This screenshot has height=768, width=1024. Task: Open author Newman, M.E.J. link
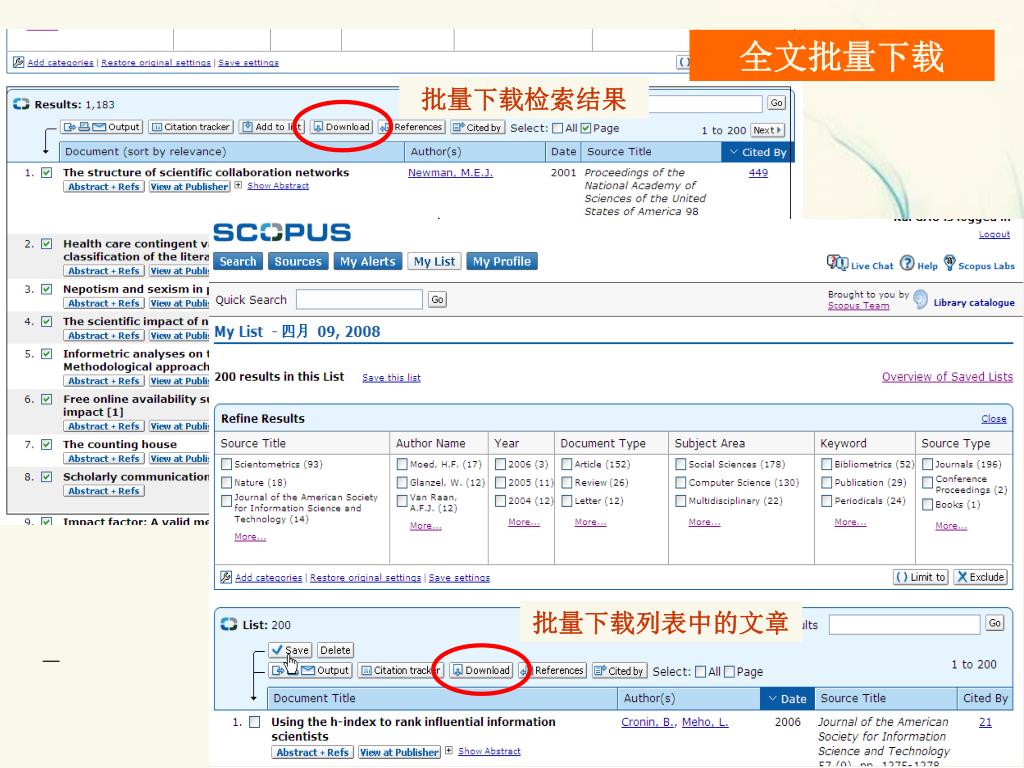click(x=450, y=172)
